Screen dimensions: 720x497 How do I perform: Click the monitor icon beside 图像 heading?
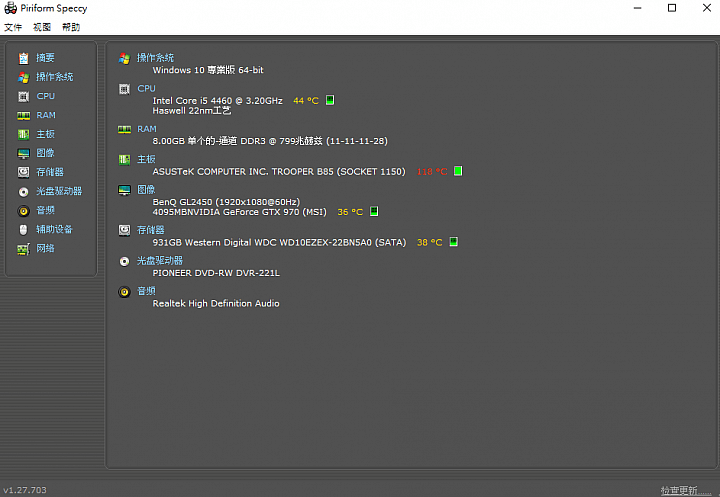pos(124,190)
